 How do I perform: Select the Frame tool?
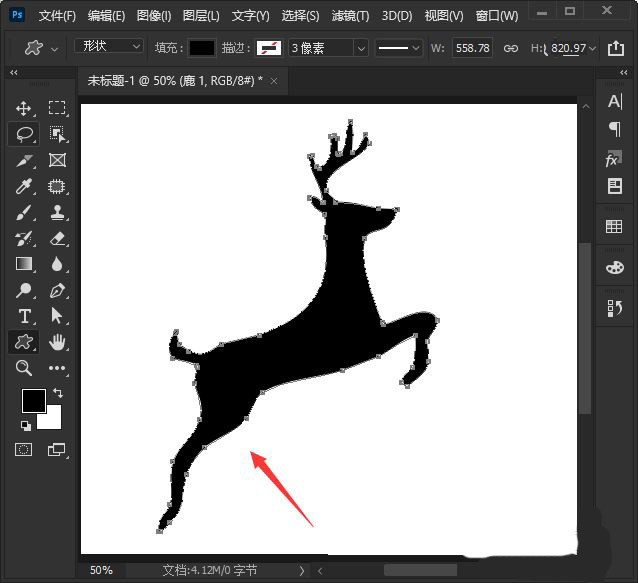point(57,160)
